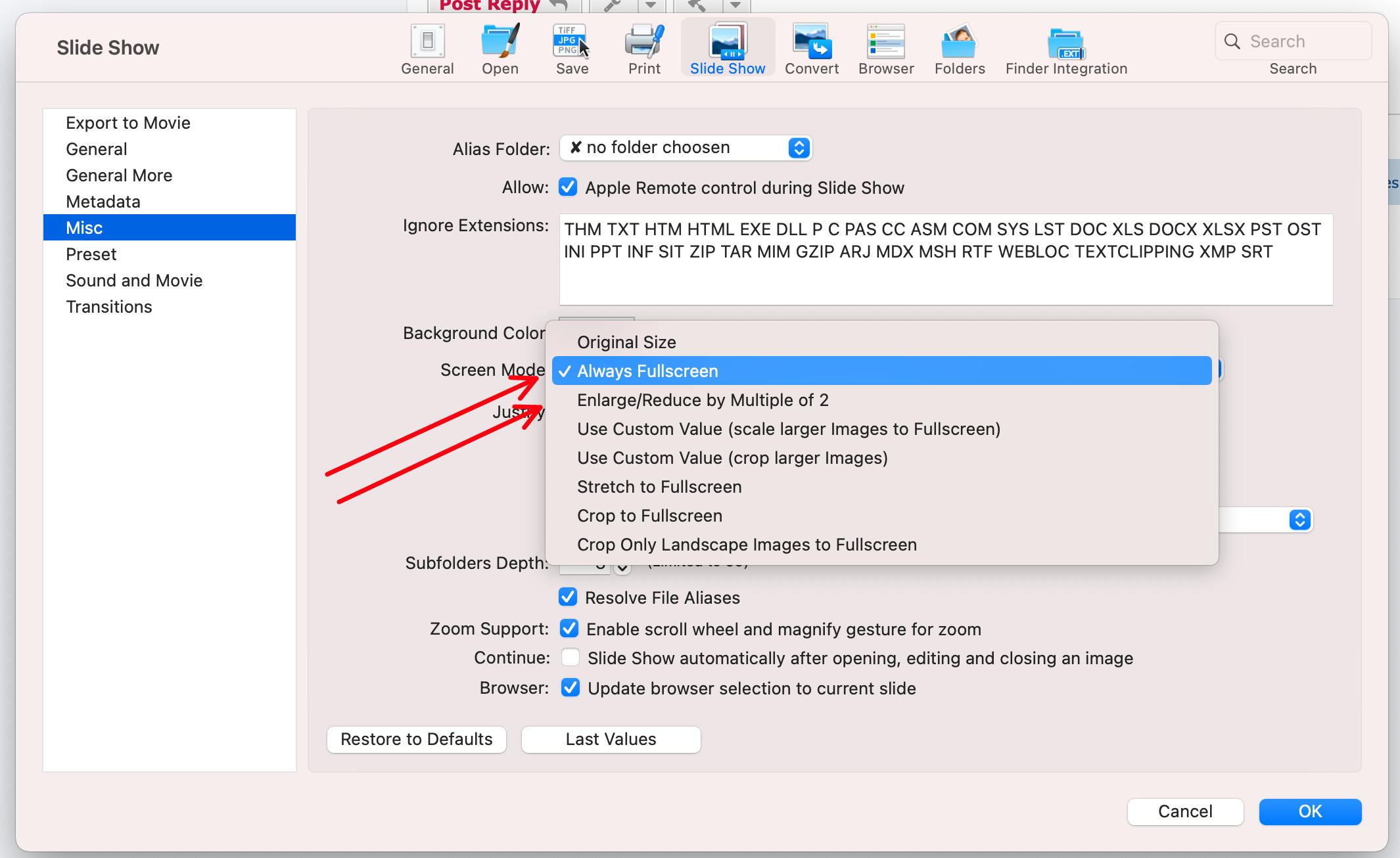Open General More sidebar section
Screen dimensions: 1400x858
(170, 175)
